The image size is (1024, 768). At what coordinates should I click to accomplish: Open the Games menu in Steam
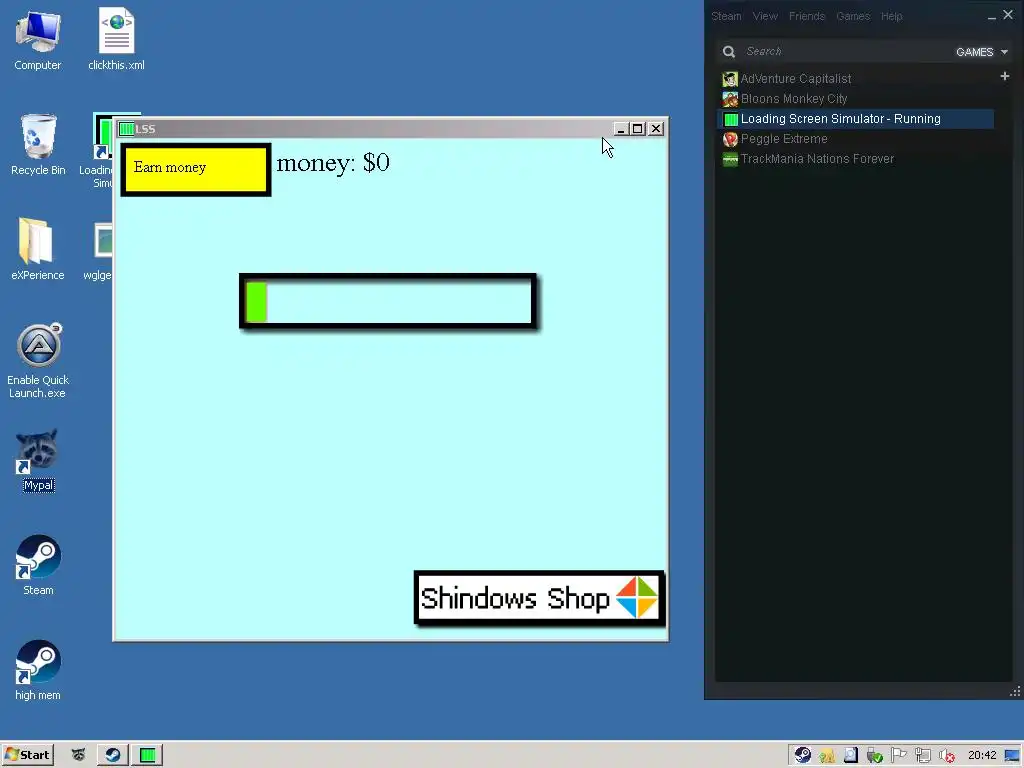[x=853, y=16]
